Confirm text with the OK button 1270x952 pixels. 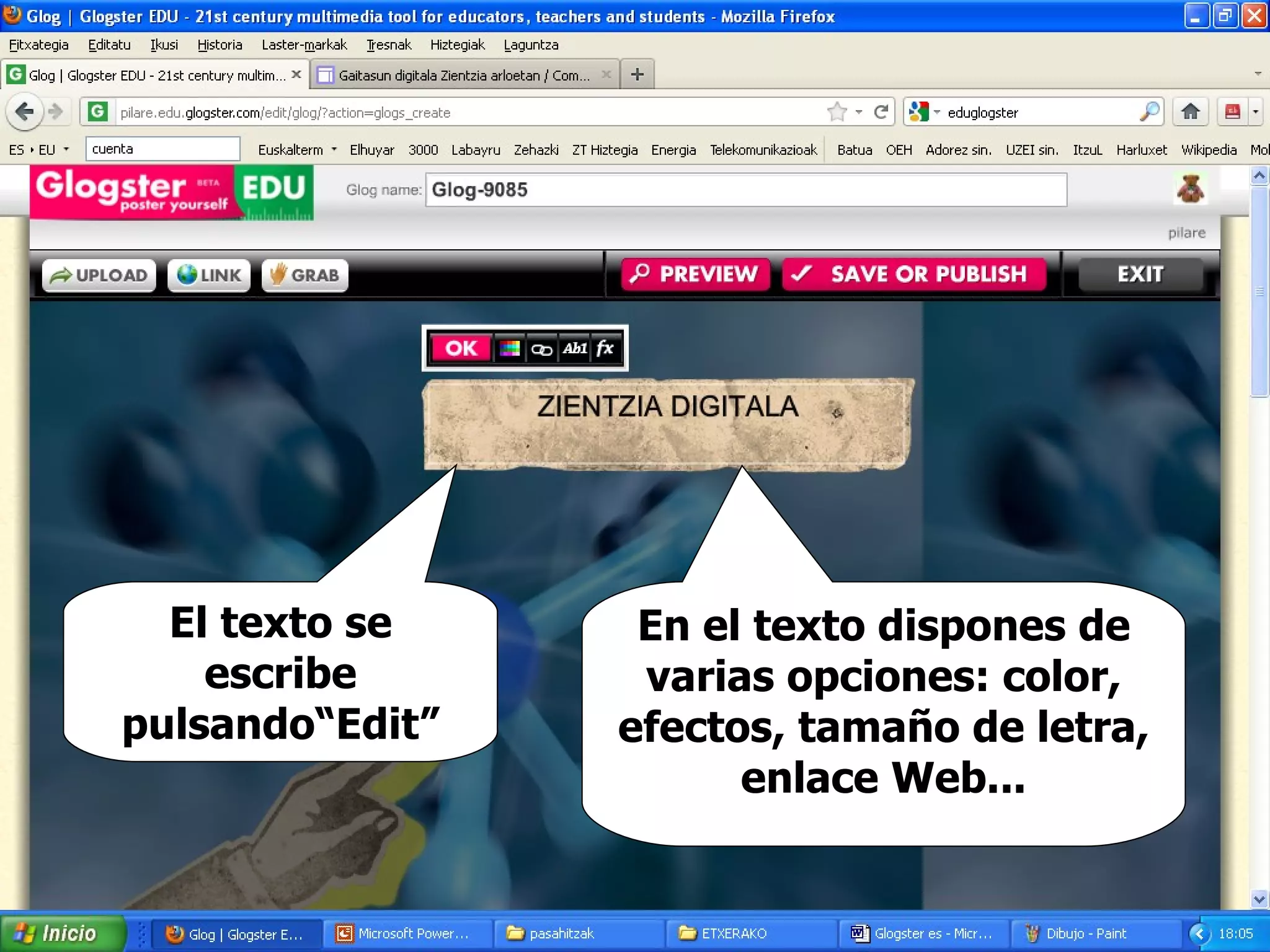(x=461, y=348)
